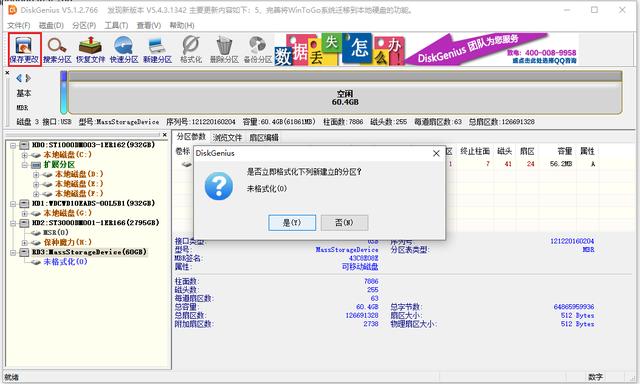Select 本地磁盘(C:) partition
This screenshot has height=384, width=640.
(x=68, y=155)
